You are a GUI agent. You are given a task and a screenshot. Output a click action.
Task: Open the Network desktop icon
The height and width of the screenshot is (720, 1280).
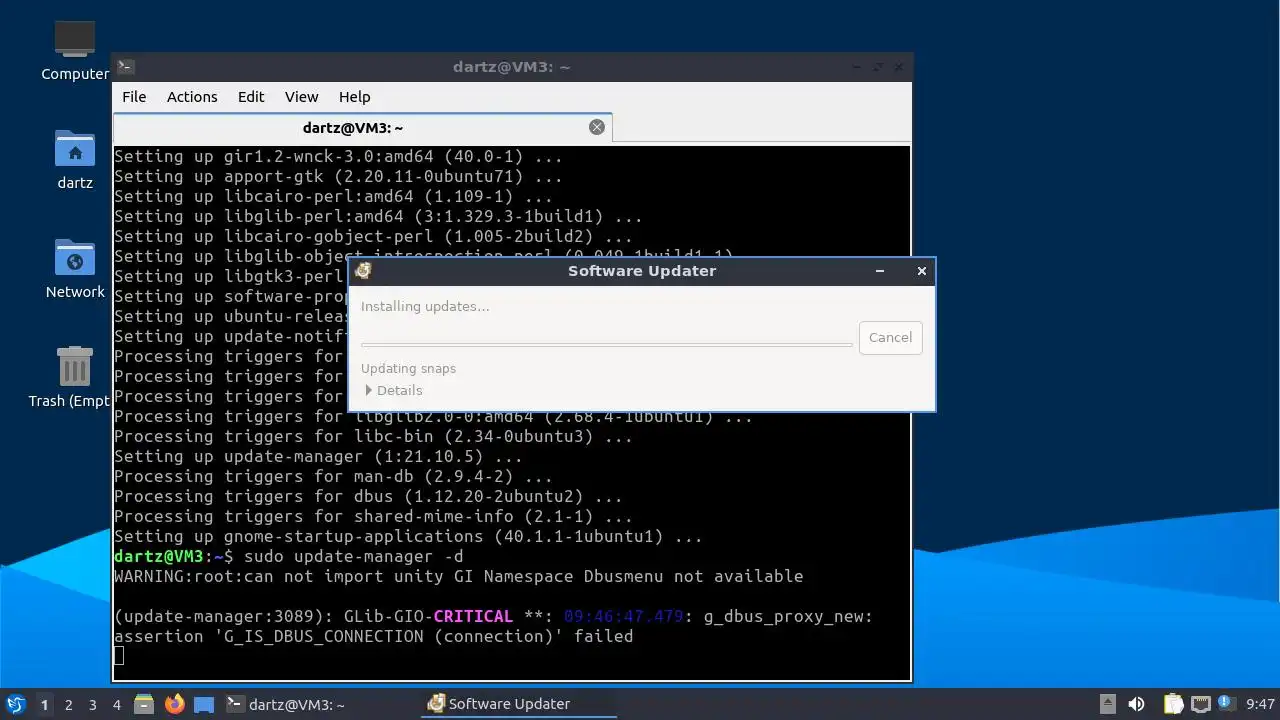pos(75,258)
